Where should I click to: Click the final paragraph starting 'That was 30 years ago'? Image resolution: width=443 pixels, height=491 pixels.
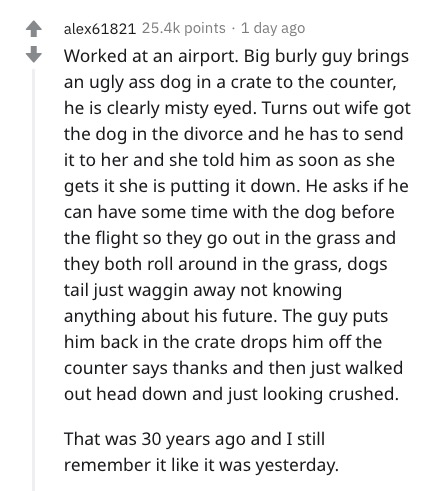(x=201, y=452)
